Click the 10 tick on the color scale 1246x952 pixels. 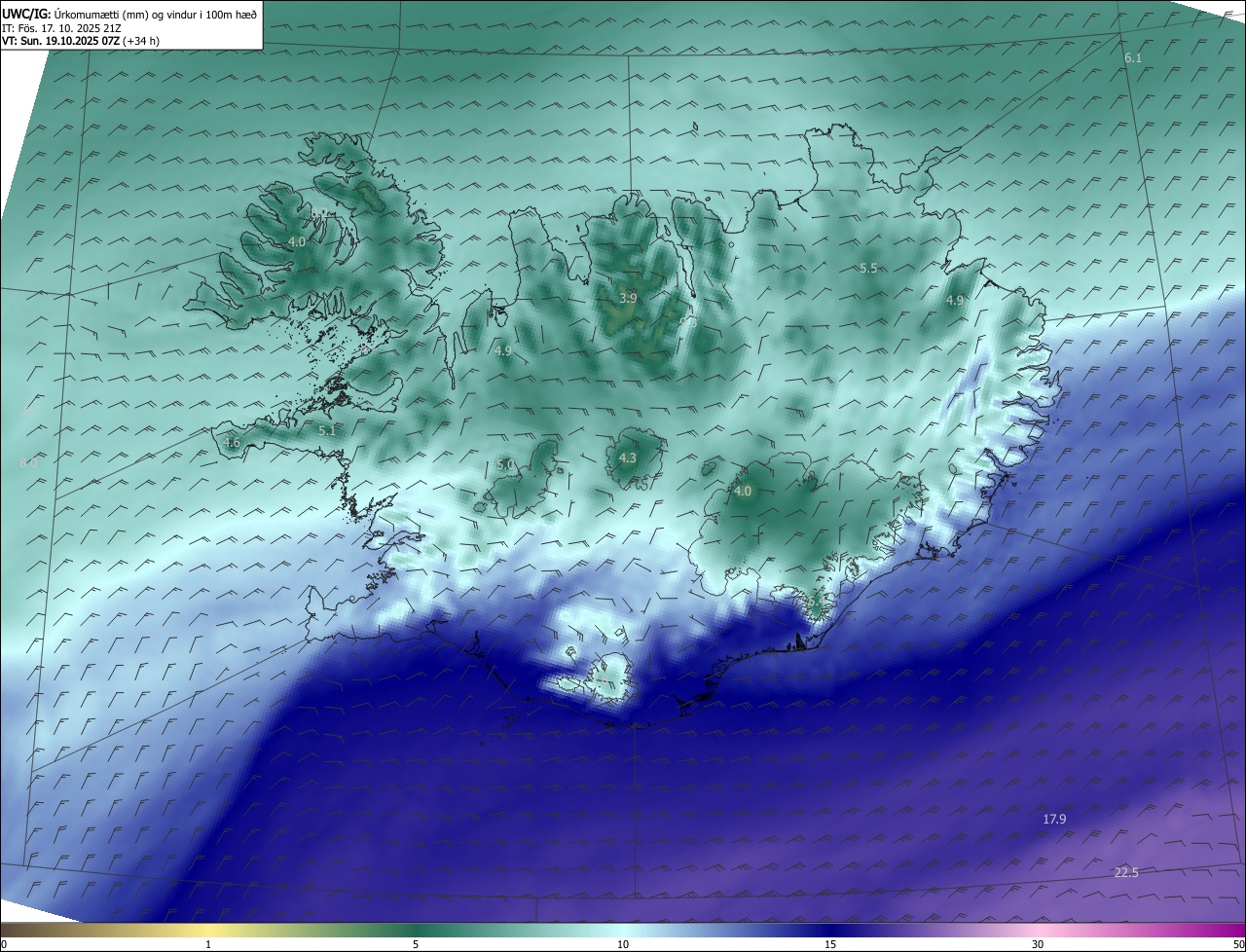point(623,944)
